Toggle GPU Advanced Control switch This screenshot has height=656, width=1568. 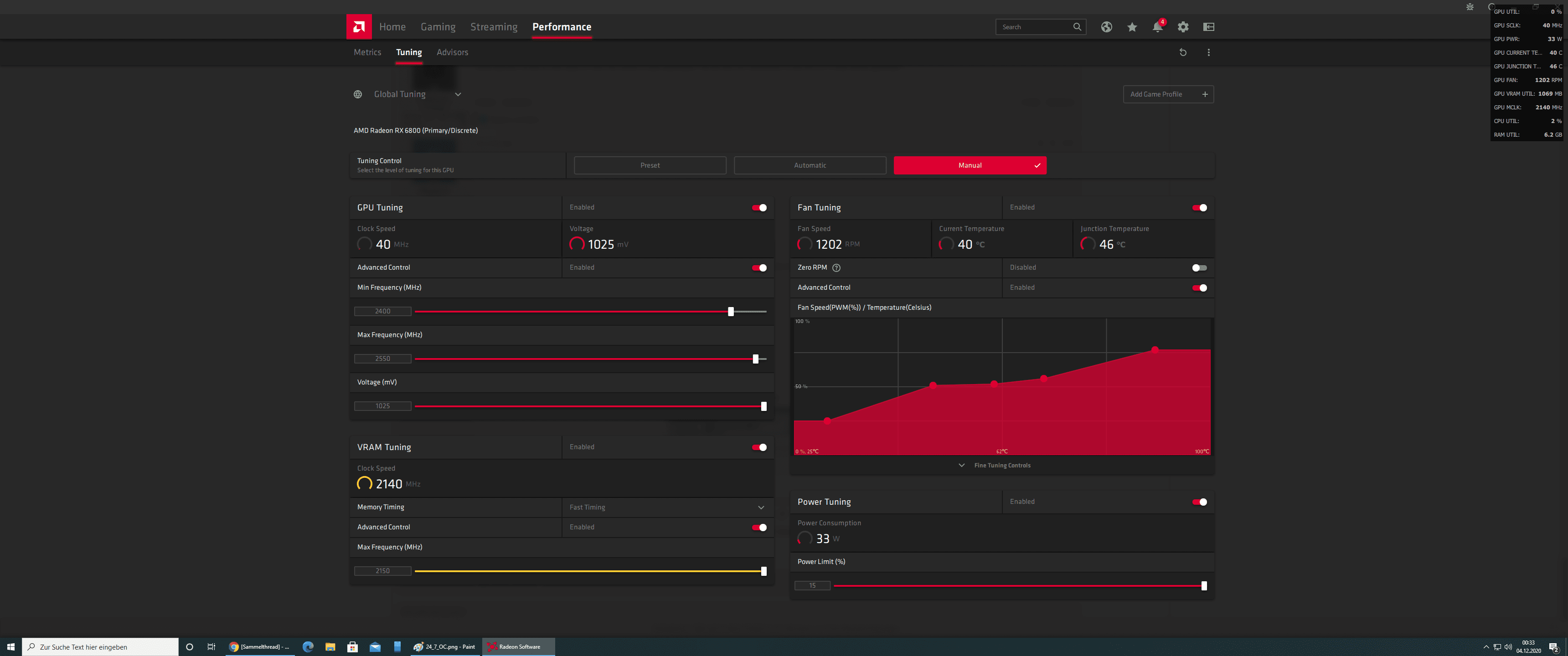(759, 268)
